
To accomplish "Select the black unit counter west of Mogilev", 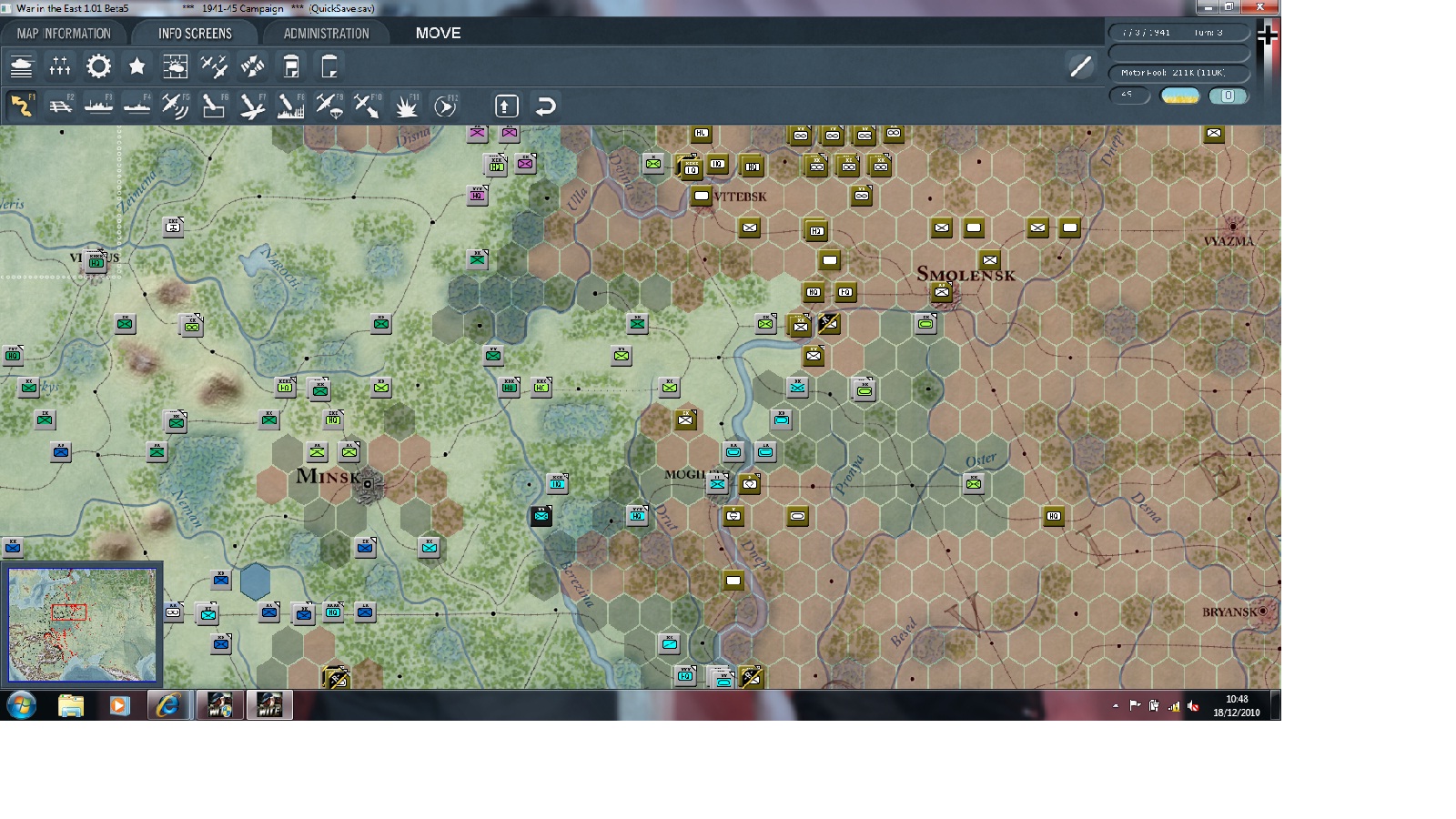I will pos(541,517).
